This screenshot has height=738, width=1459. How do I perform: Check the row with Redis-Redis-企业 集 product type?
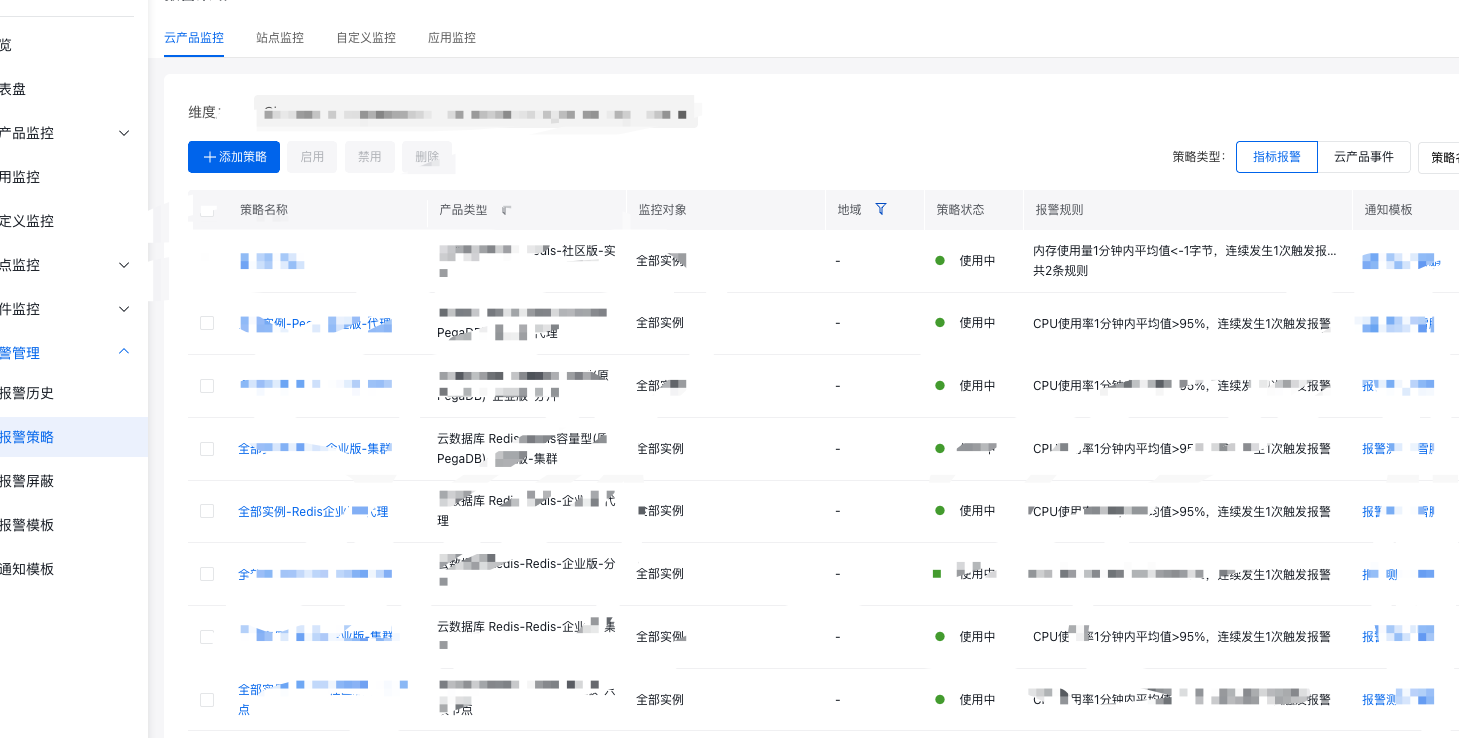click(207, 637)
